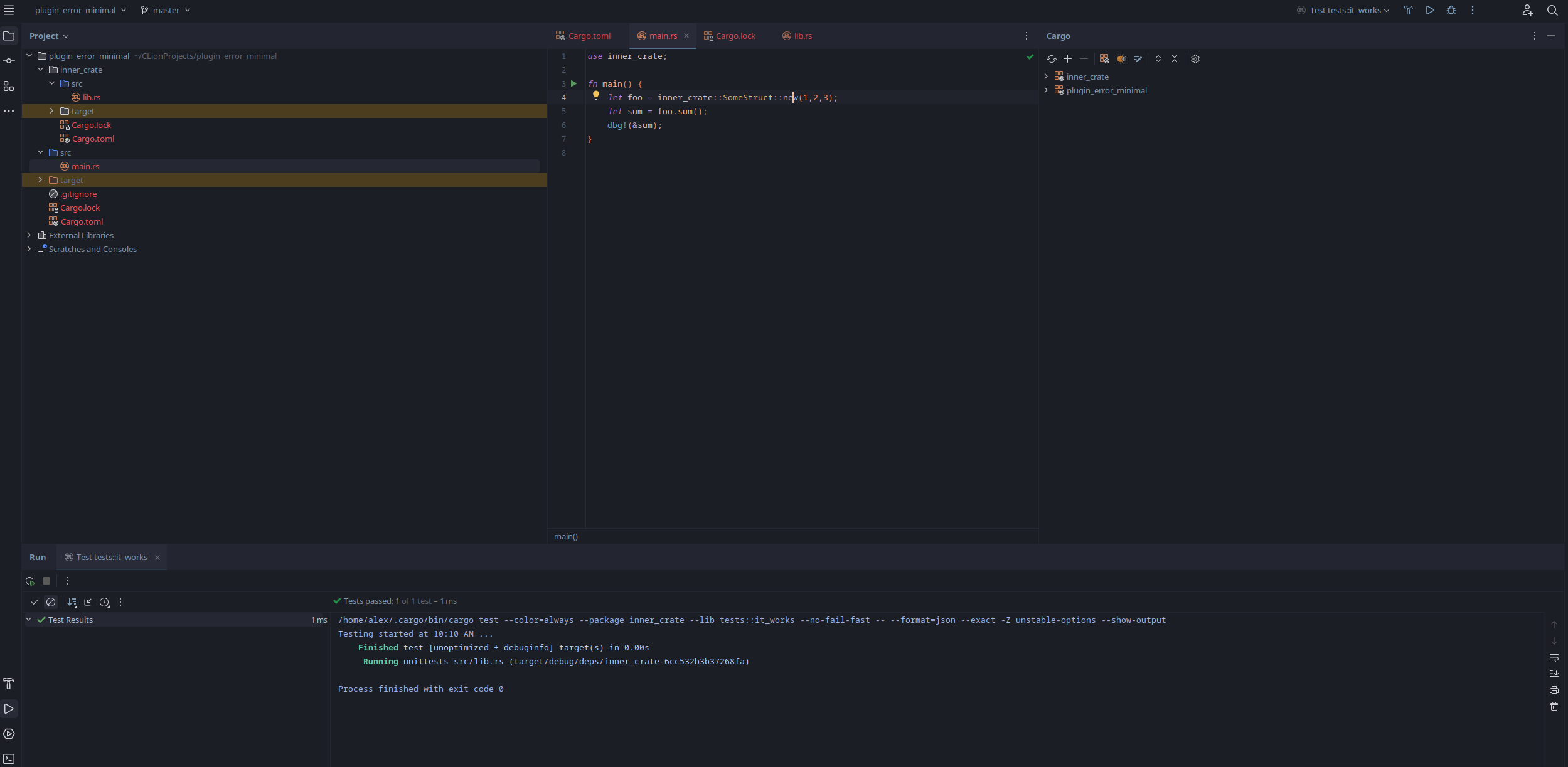The height and width of the screenshot is (767, 1568).
Task: Open the Services tool window icon
Action: coord(9,734)
